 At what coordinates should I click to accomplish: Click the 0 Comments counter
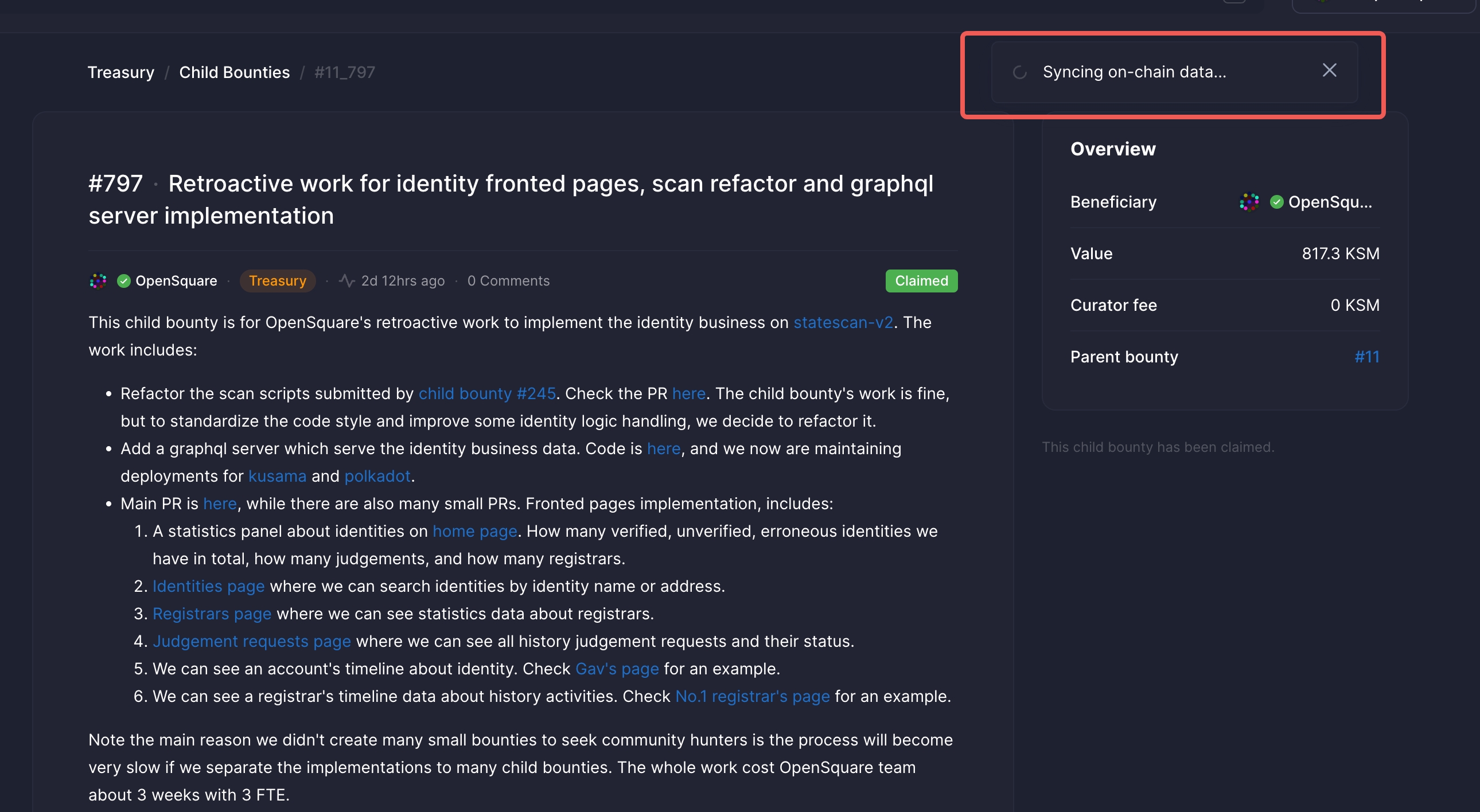point(508,280)
